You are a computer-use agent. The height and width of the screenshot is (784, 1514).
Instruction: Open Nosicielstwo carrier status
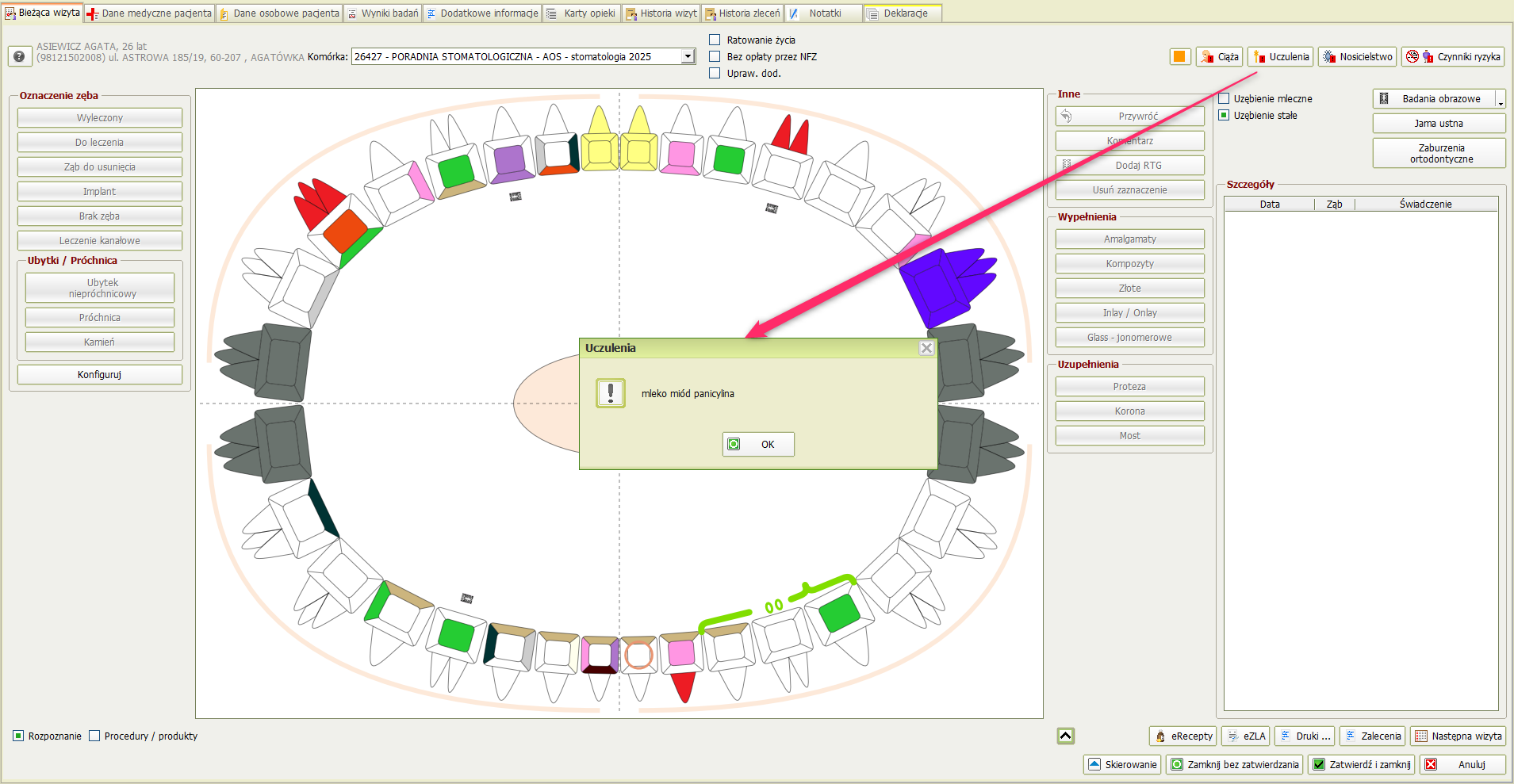1358,56
